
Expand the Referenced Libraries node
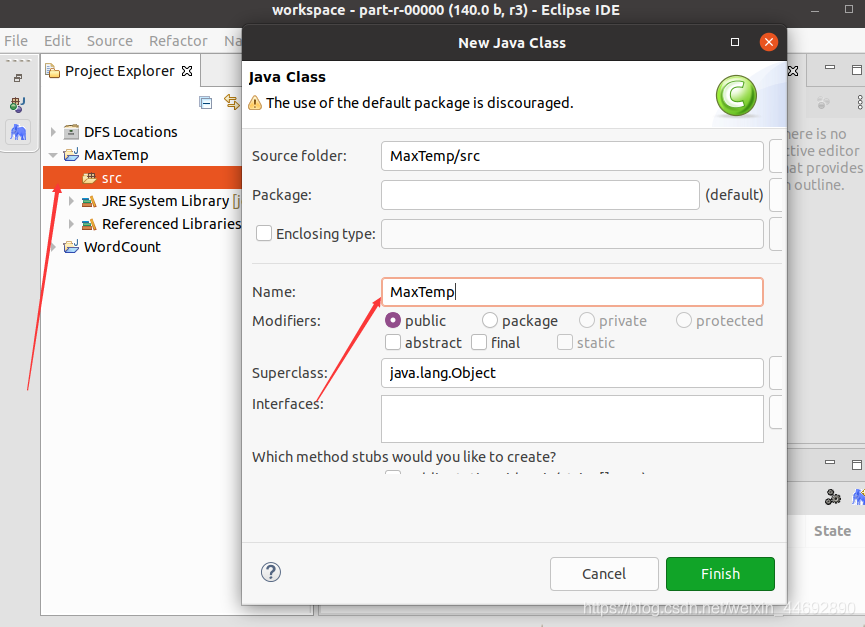coord(71,224)
